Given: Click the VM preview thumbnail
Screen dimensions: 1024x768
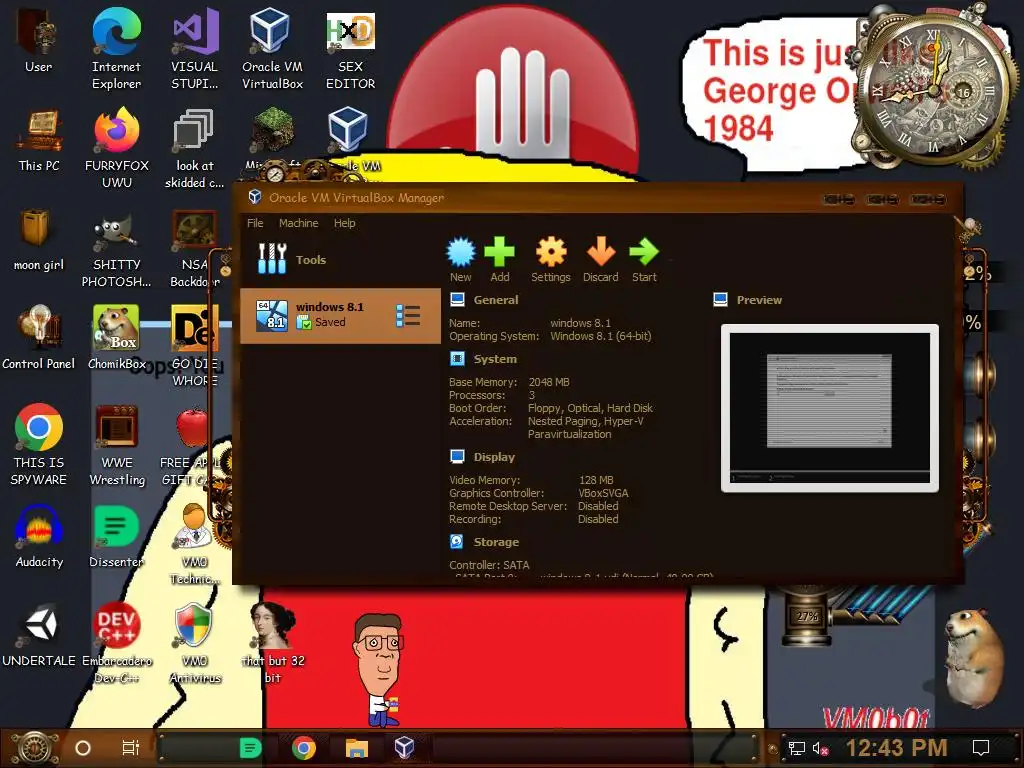Looking at the screenshot, I should [x=829, y=408].
